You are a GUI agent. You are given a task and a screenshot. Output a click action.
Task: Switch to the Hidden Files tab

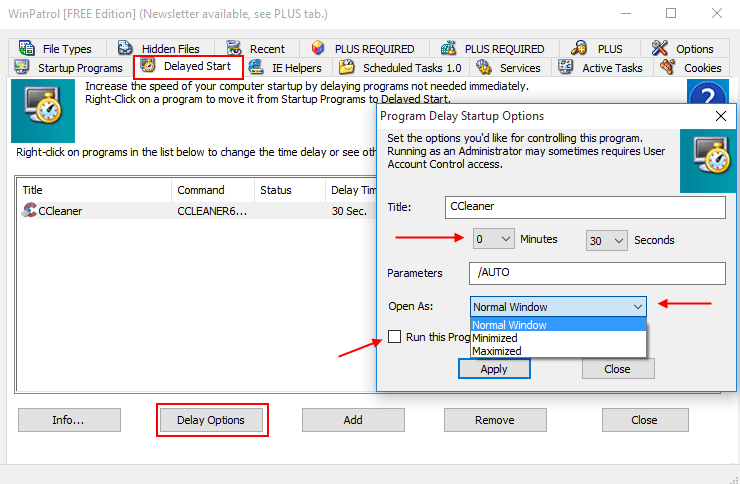pyautogui.click(x=160, y=49)
